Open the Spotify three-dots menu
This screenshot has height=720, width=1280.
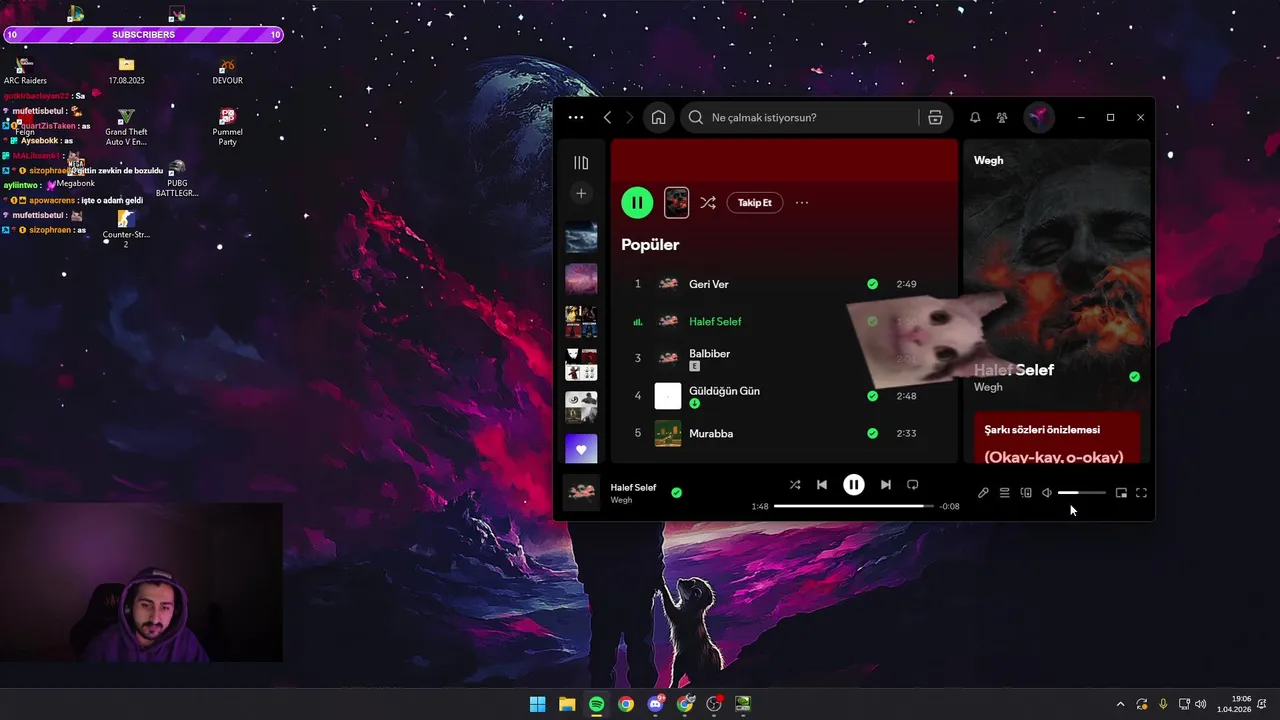pos(575,117)
